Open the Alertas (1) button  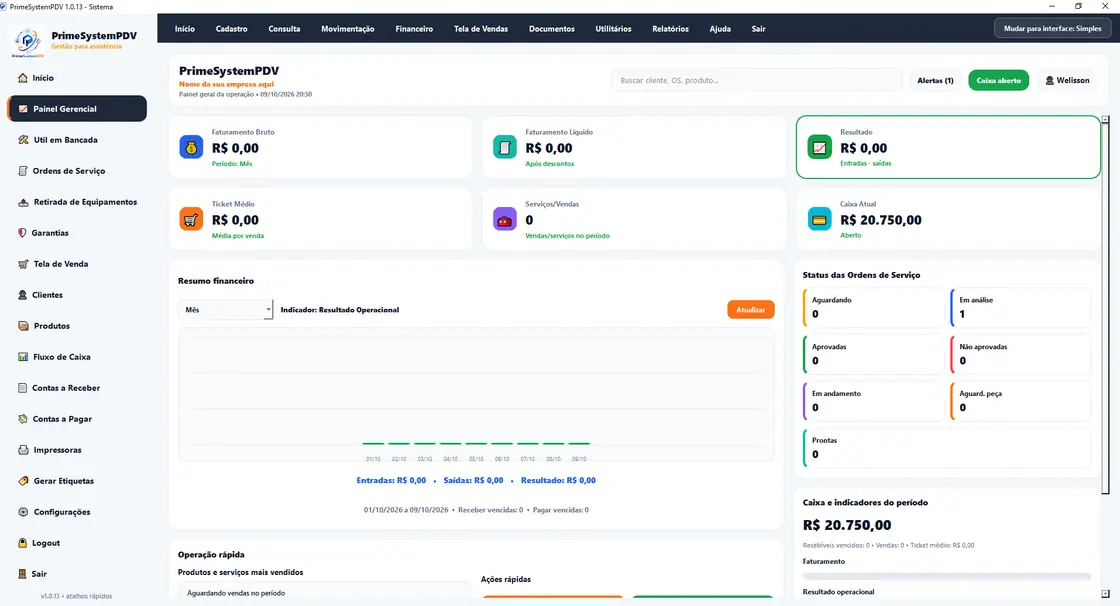(935, 80)
